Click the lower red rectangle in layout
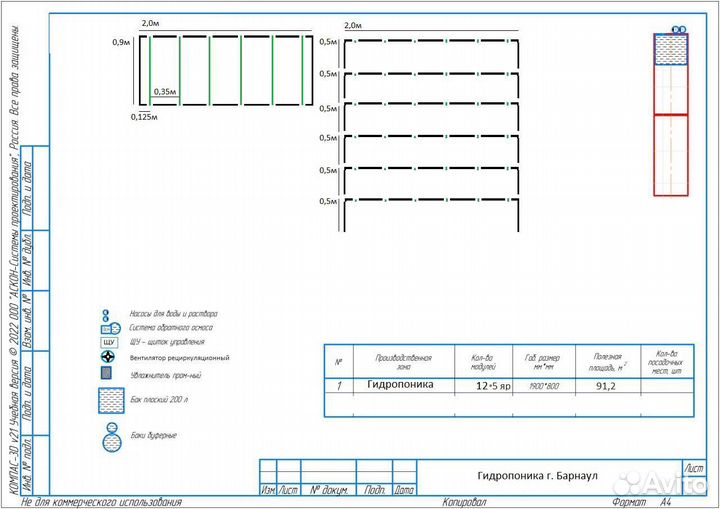This screenshot has height=509, width=720. coord(670,155)
